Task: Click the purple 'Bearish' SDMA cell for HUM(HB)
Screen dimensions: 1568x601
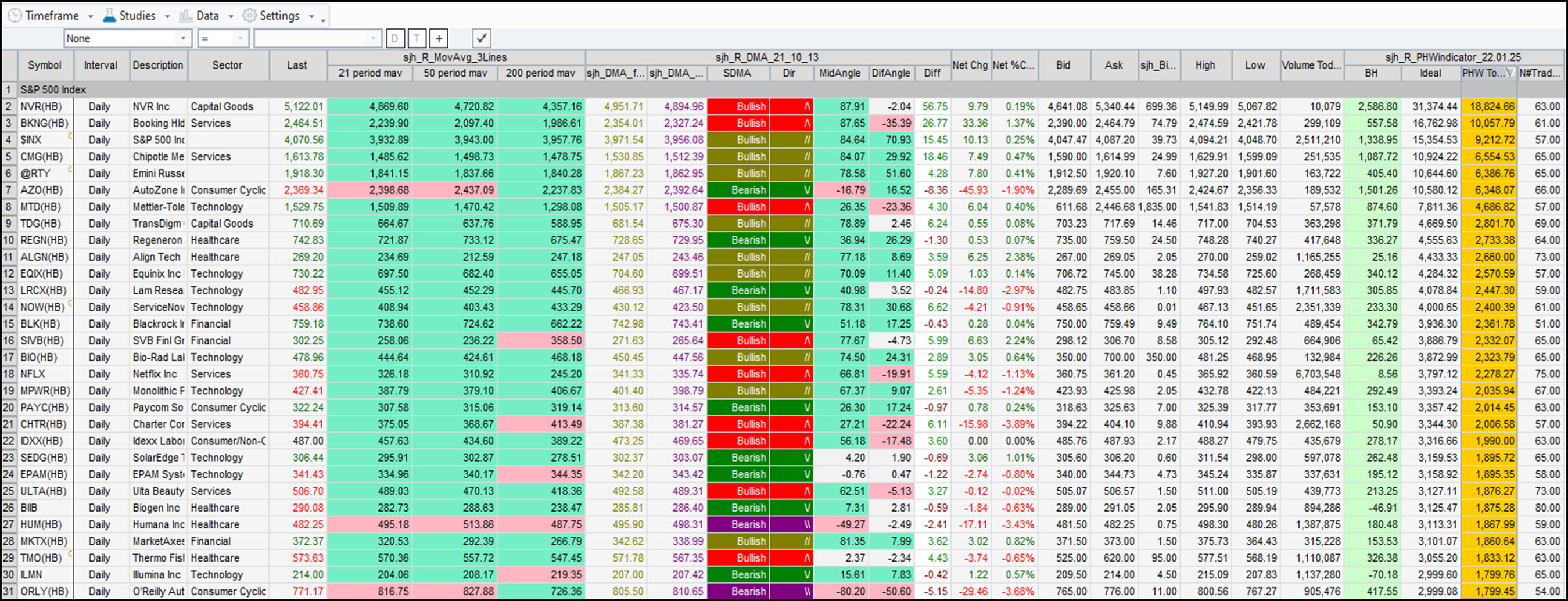Action: [x=738, y=524]
